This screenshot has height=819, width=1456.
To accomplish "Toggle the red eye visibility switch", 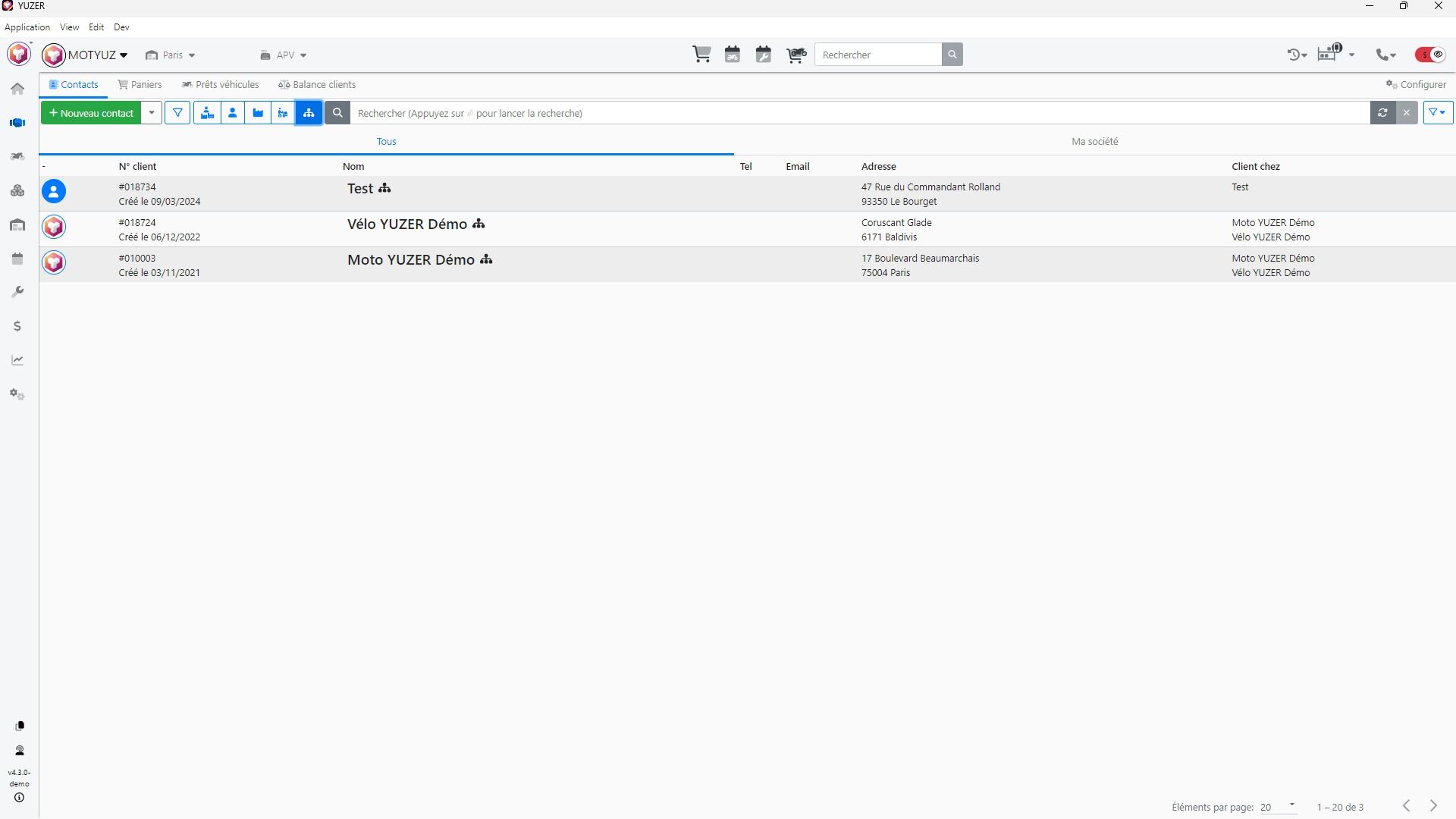I will pos(1430,55).
